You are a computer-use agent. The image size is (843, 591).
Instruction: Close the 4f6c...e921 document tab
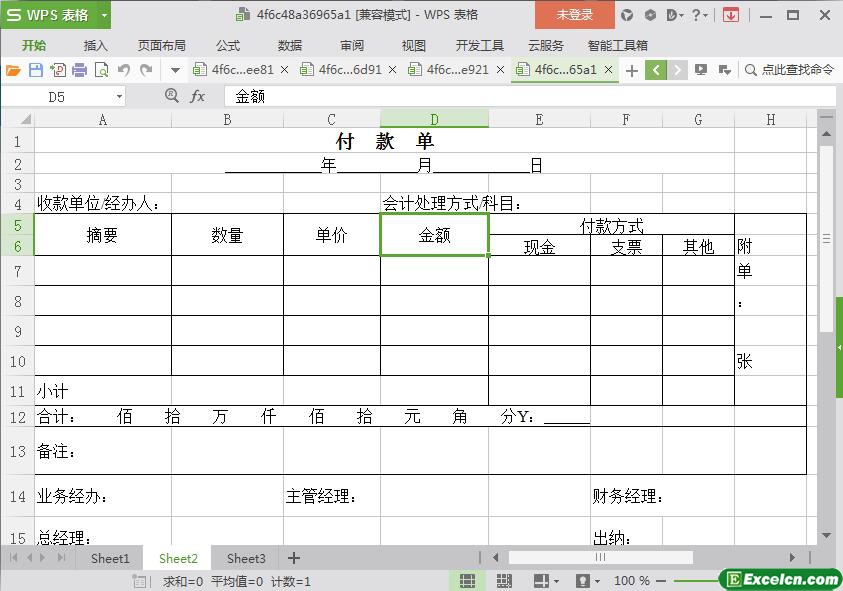(x=501, y=69)
